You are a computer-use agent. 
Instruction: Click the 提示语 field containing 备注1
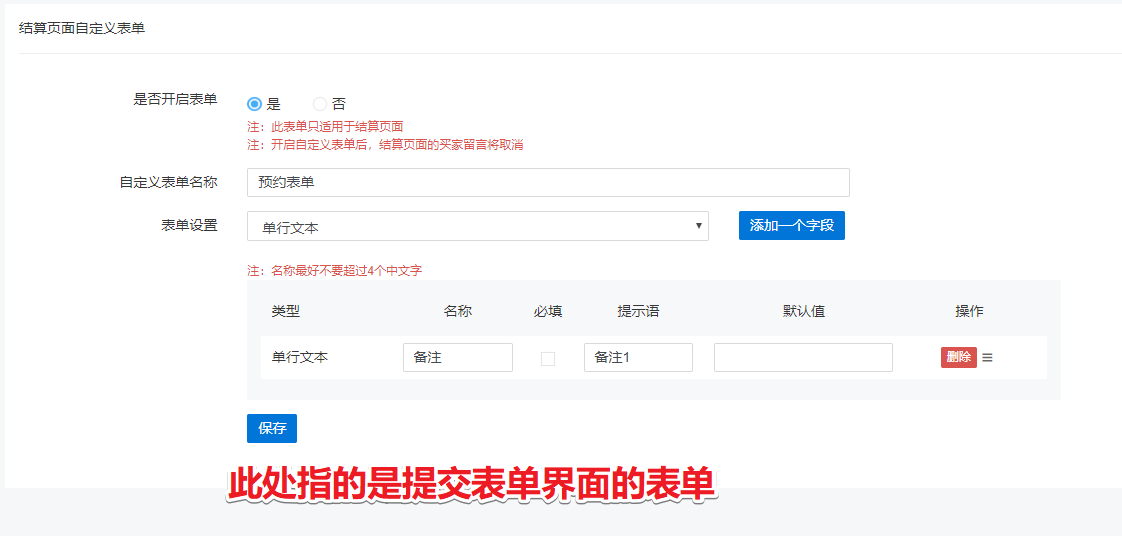638,357
